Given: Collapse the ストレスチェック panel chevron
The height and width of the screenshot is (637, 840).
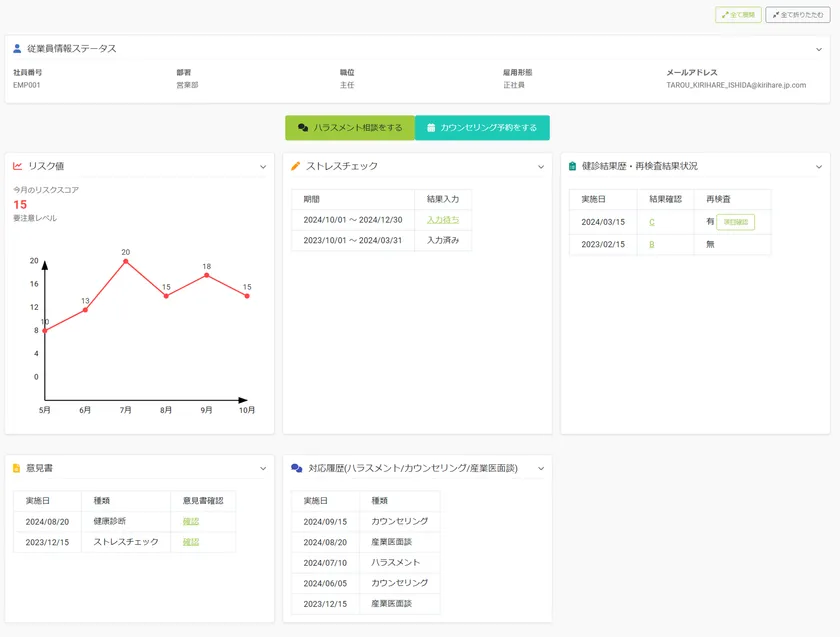Looking at the screenshot, I should click(541, 167).
